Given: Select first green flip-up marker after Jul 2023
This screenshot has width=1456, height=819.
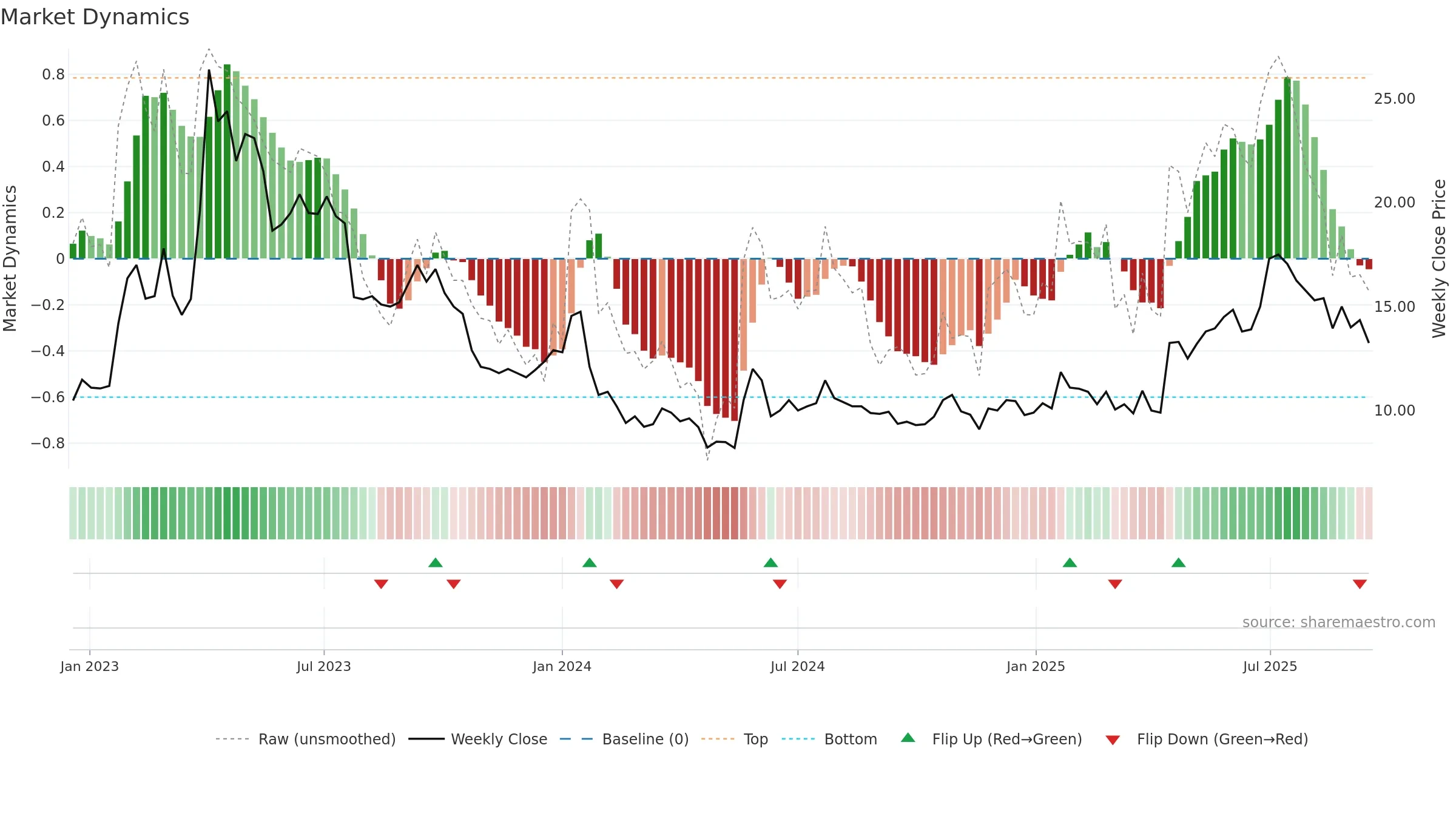Looking at the screenshot, I should pos(436,562).
